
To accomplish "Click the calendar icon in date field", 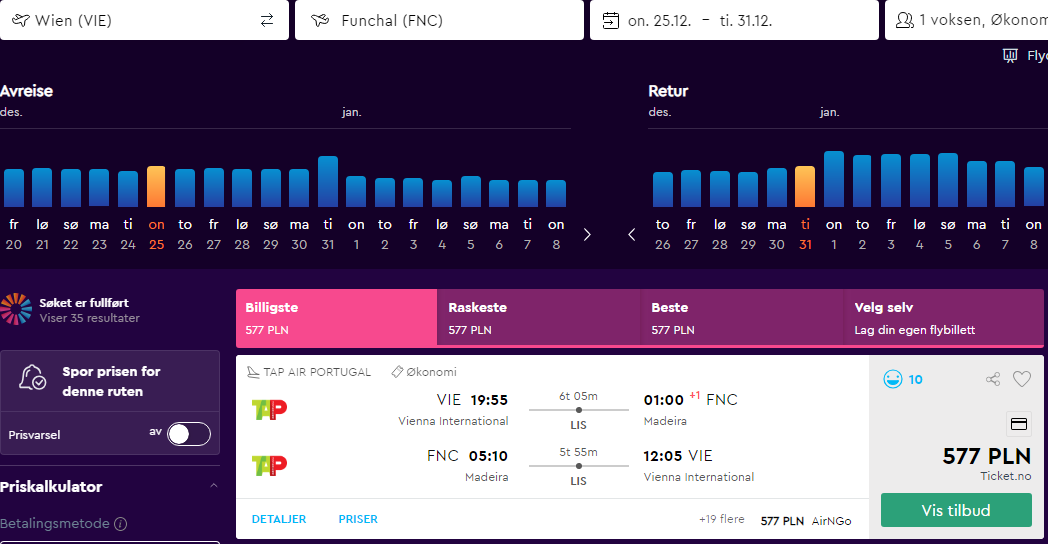I will [x=611, y=21].
